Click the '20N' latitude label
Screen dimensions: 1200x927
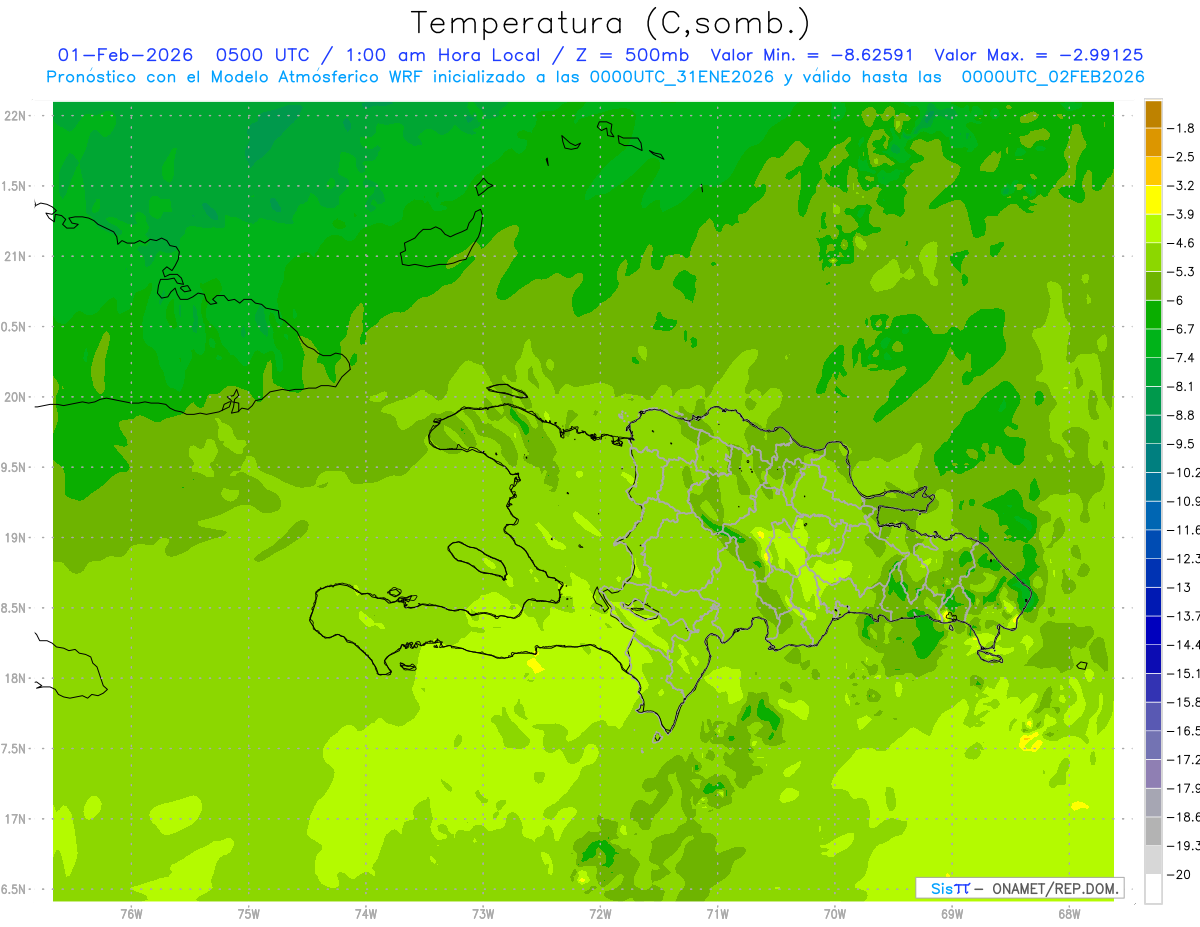(16, 397)
